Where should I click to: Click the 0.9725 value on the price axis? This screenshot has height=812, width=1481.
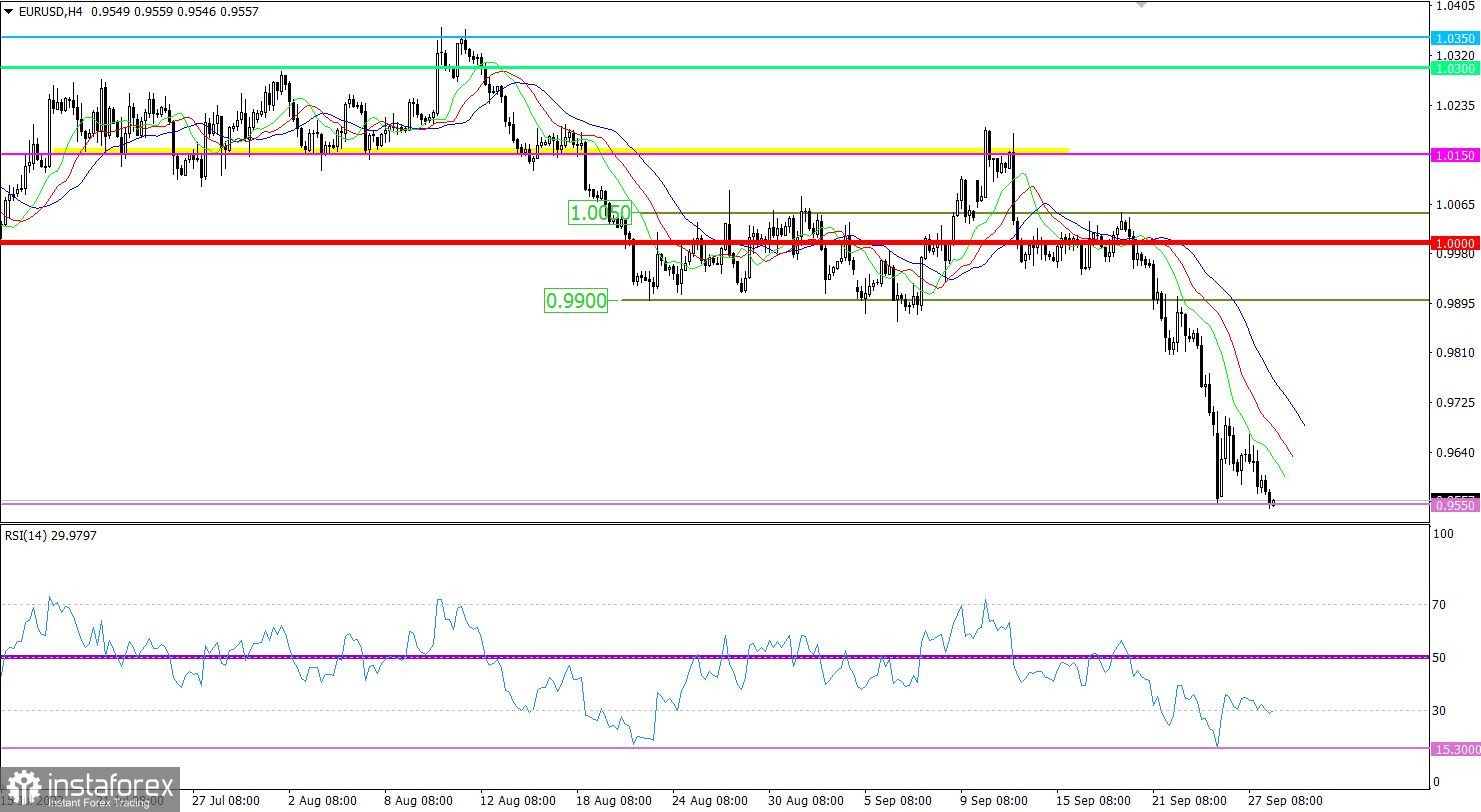pyautogui.click(x=1453, y=402)
